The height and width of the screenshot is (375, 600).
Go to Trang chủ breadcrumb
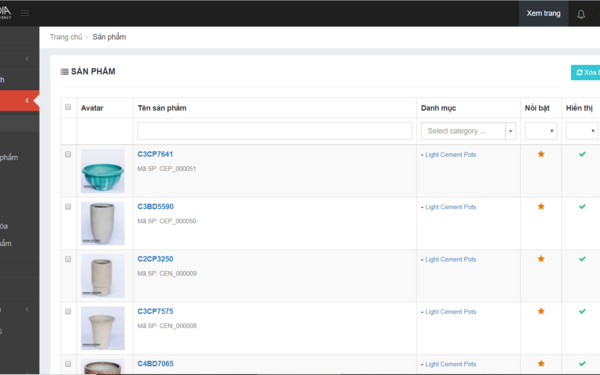pos(66,37)
